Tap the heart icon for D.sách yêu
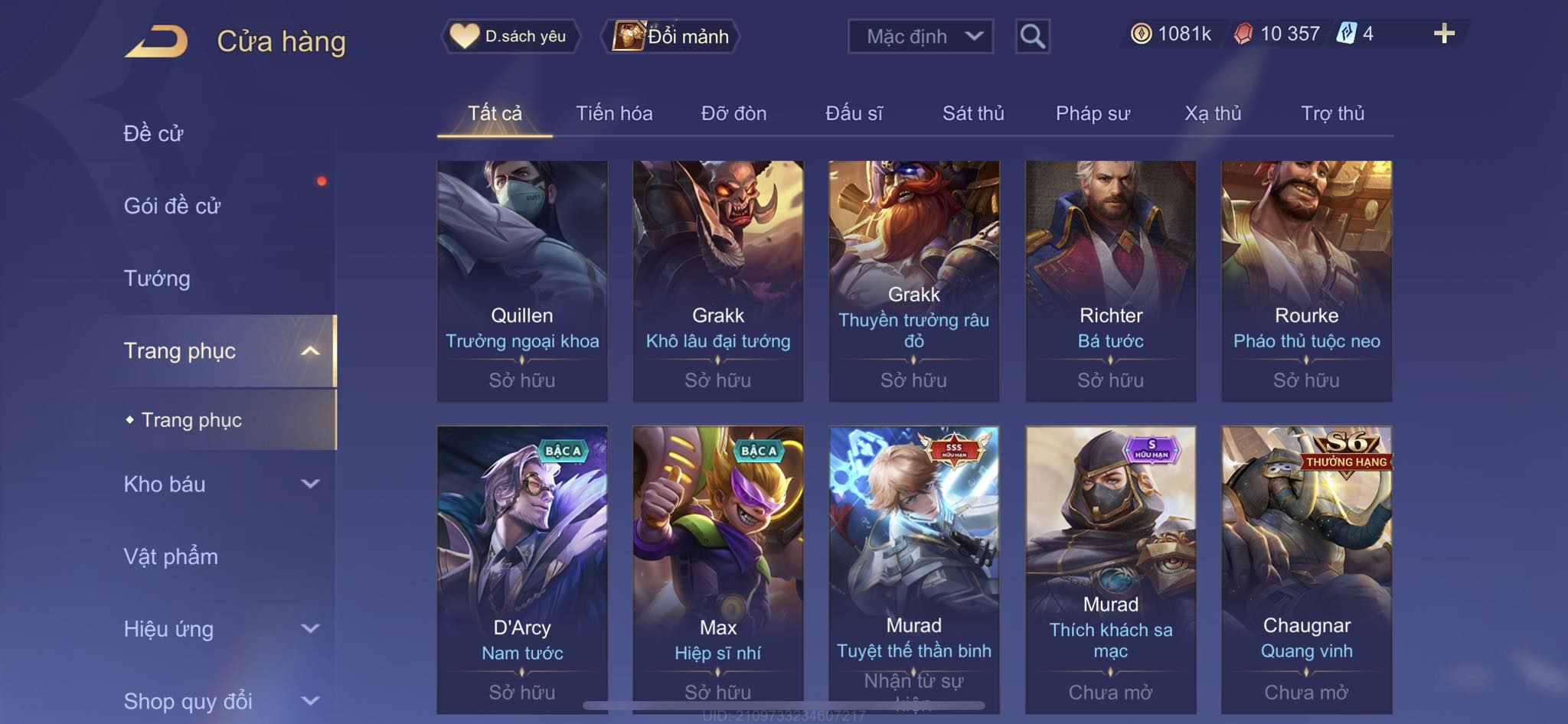The width and height of the screenshot is (1568, 724). coord(464,36)
